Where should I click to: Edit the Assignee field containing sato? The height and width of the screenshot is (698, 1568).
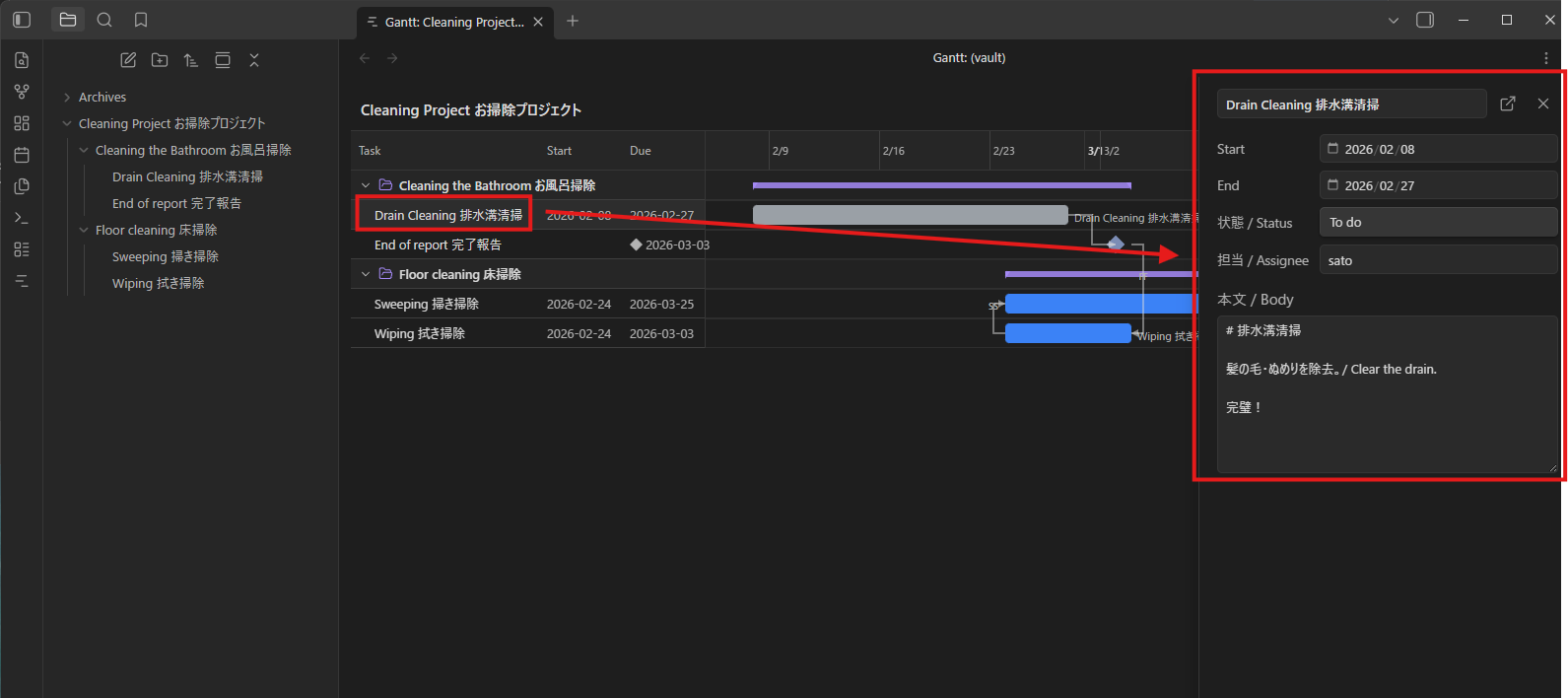(x=1438, y=260)
